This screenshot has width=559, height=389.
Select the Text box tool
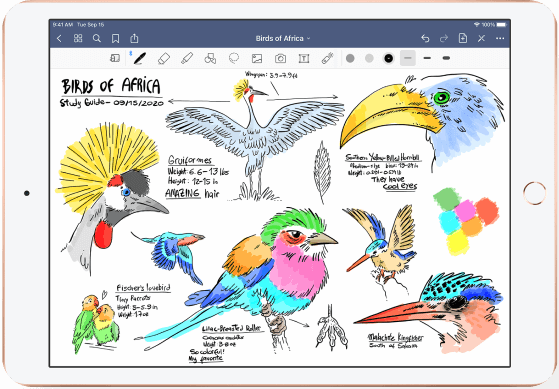click(x=304, y=58)
